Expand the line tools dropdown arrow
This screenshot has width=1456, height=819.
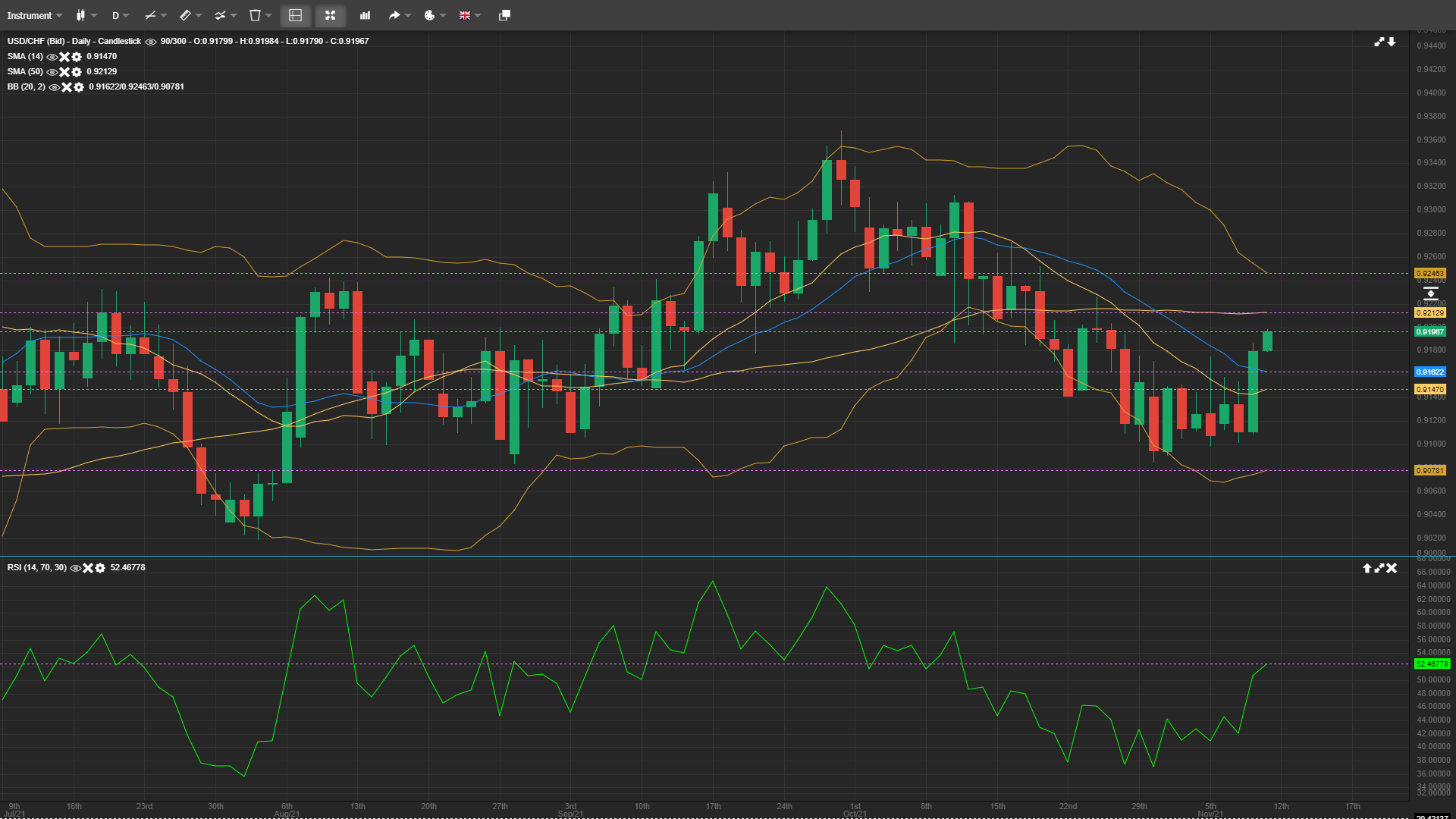coord(164,15)
